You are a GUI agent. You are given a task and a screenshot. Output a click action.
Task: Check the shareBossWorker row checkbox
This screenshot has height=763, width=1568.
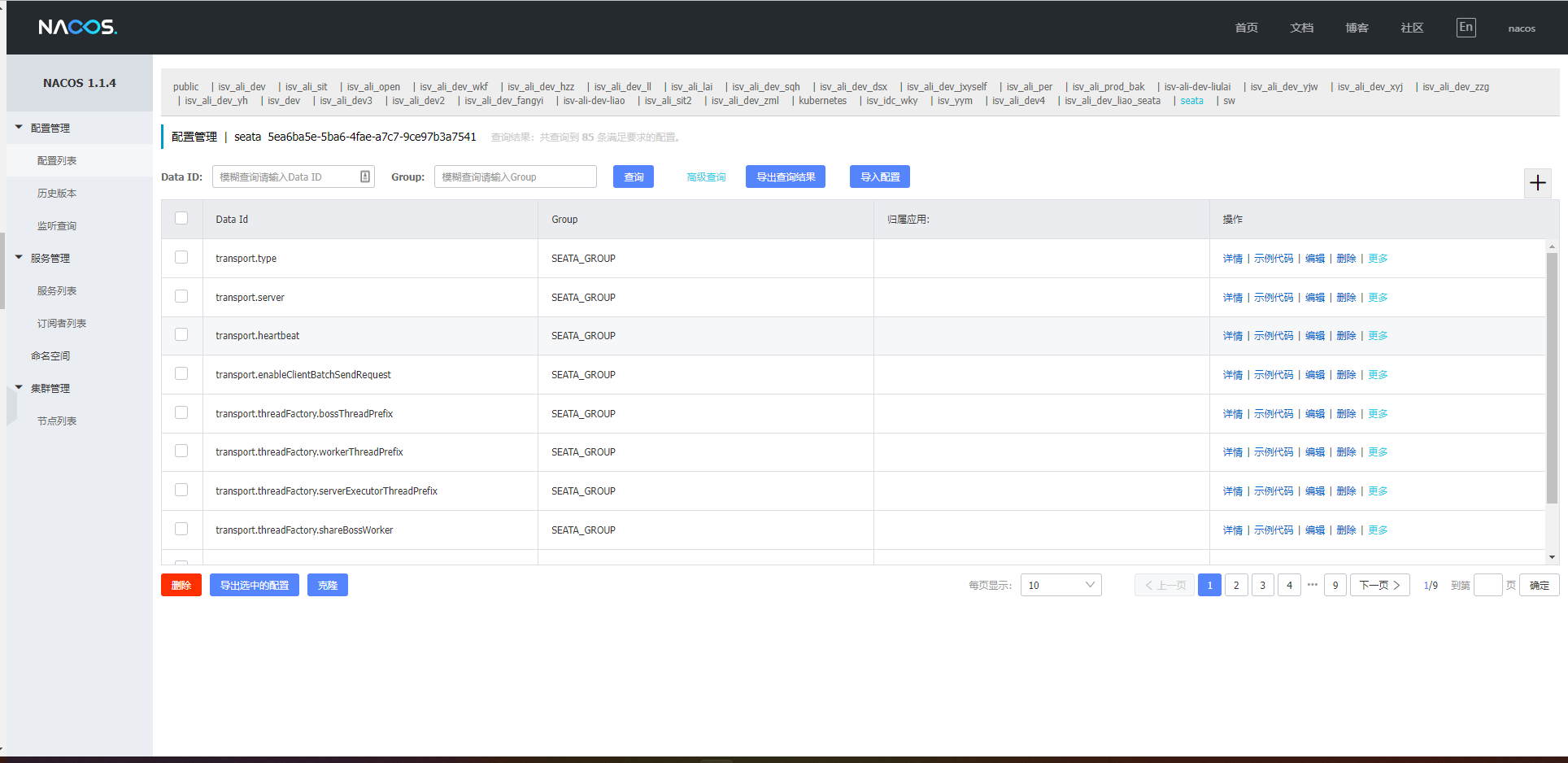[x=181, y=529]
